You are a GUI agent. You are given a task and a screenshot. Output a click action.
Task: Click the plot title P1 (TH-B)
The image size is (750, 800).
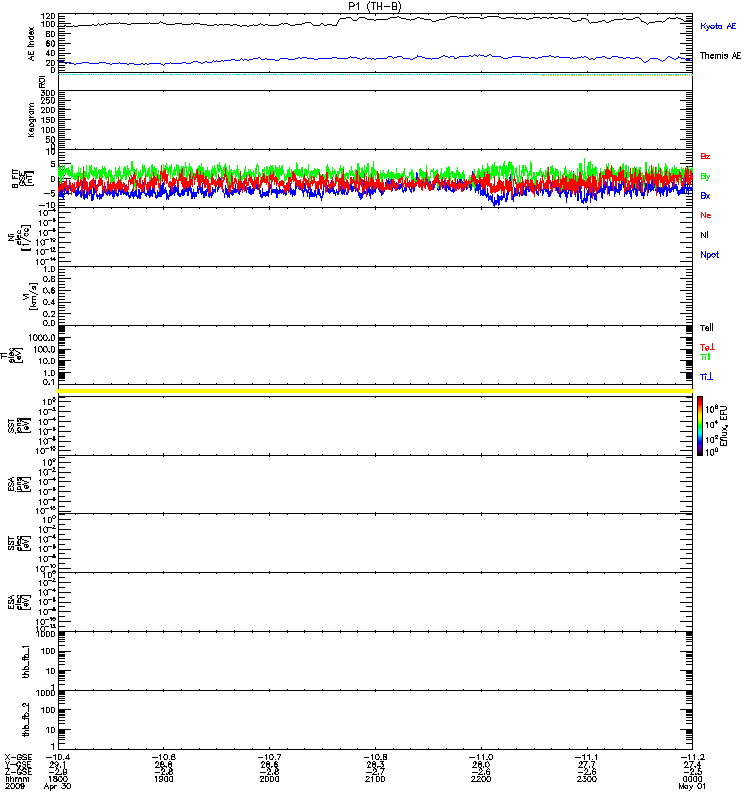374,6
